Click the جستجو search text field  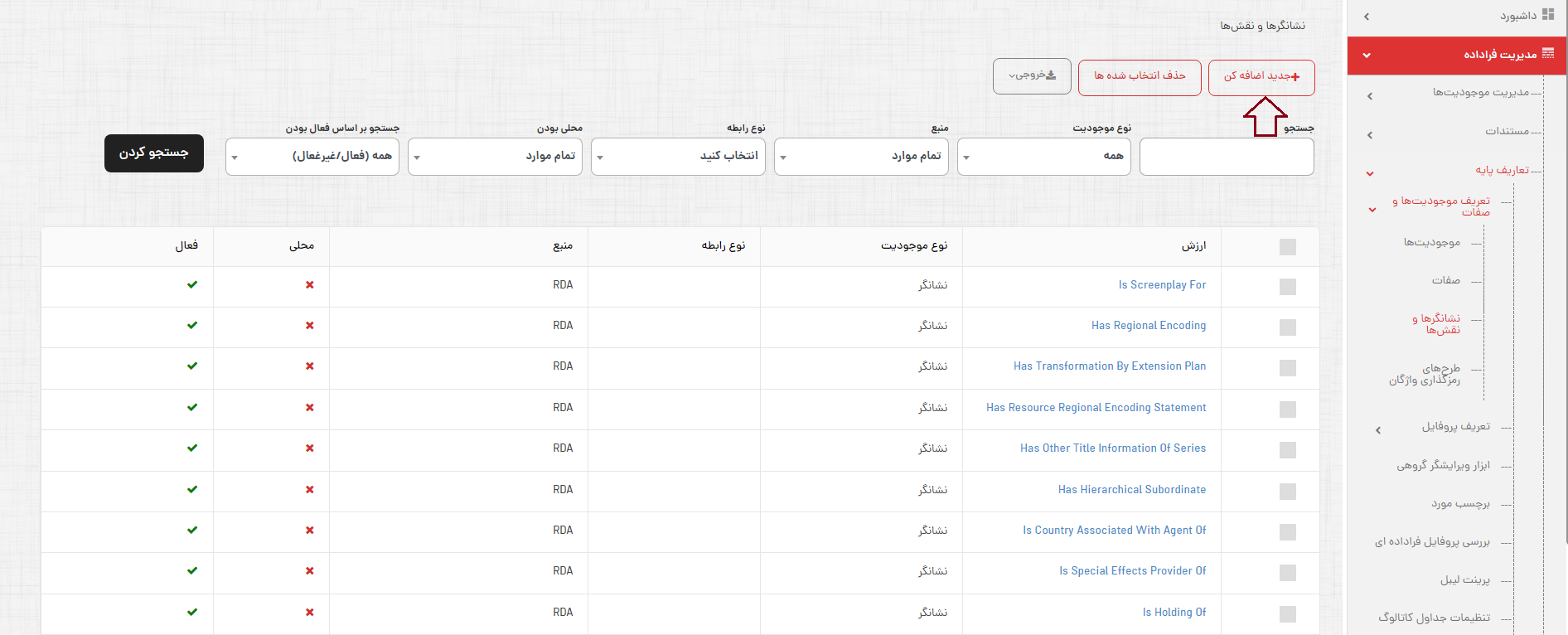[1226, 157]
